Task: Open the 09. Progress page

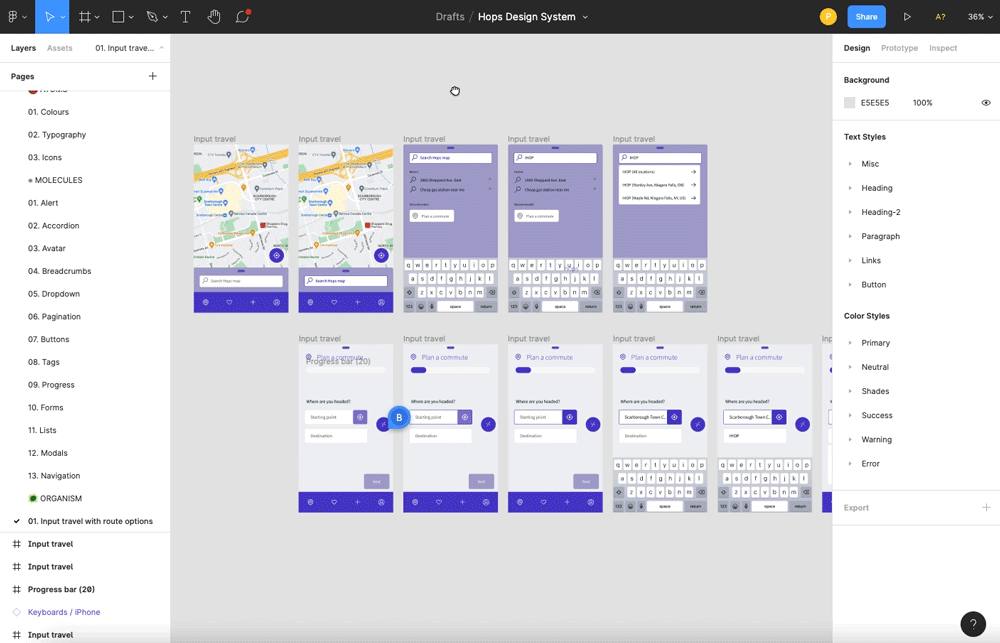Action: 51,385
